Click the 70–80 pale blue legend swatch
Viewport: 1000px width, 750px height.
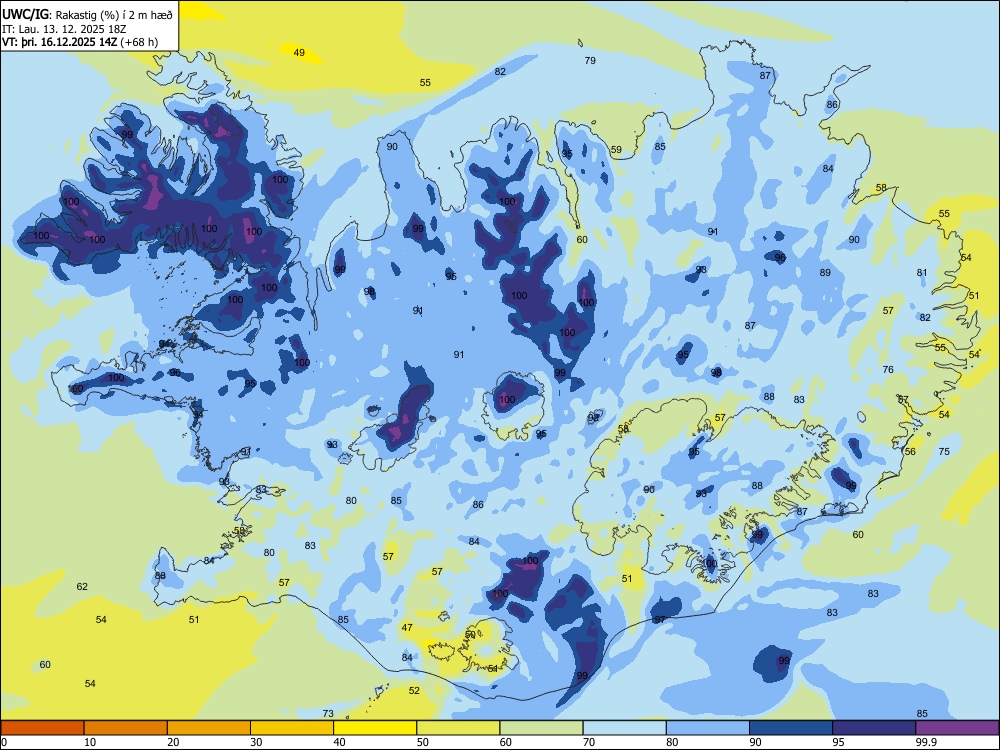pos(625,728)
